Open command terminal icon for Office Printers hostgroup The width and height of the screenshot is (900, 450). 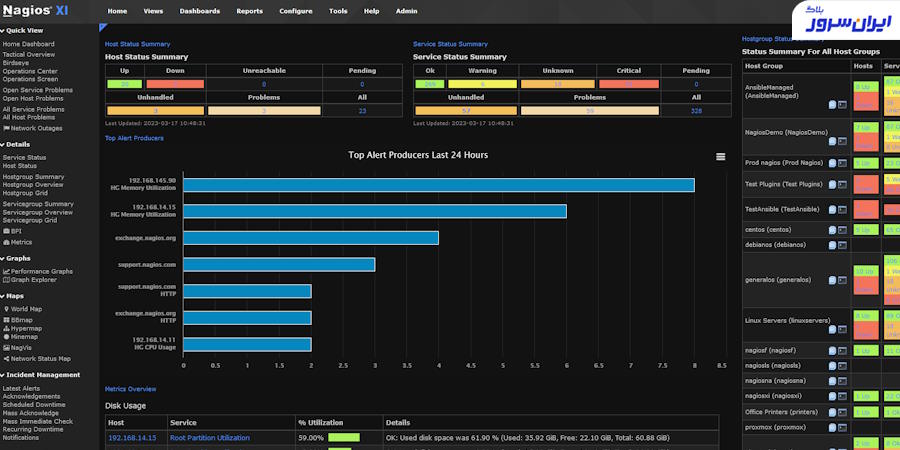842,412
